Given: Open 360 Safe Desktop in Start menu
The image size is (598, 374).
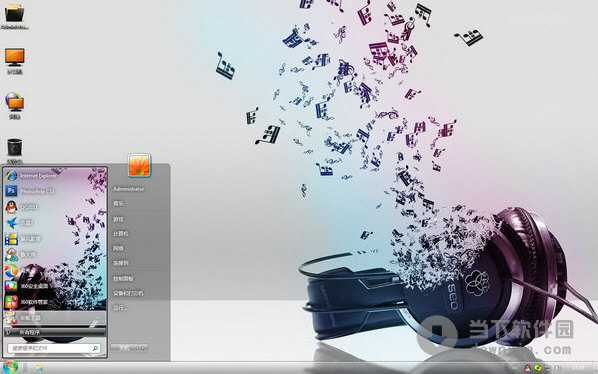Looking at the screenshot, I should 55,286.
